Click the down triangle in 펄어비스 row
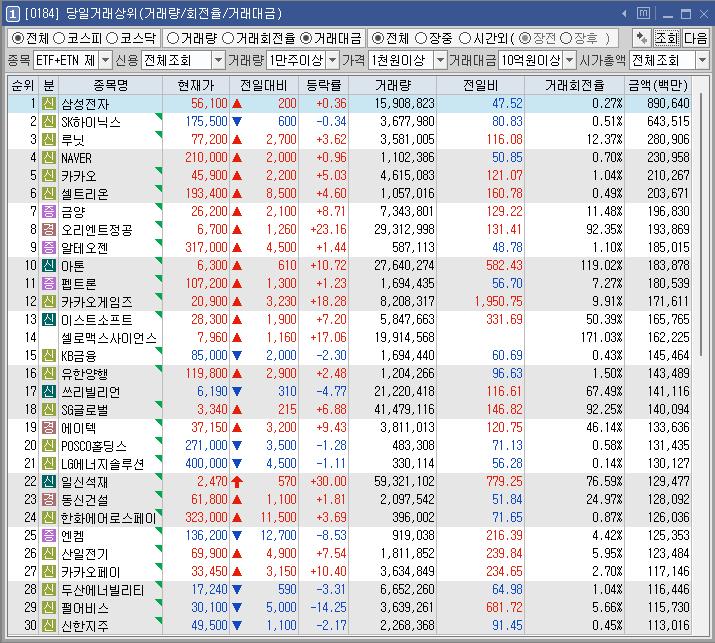The height and width of the screenshot is (643, 715). click(237, 607)
